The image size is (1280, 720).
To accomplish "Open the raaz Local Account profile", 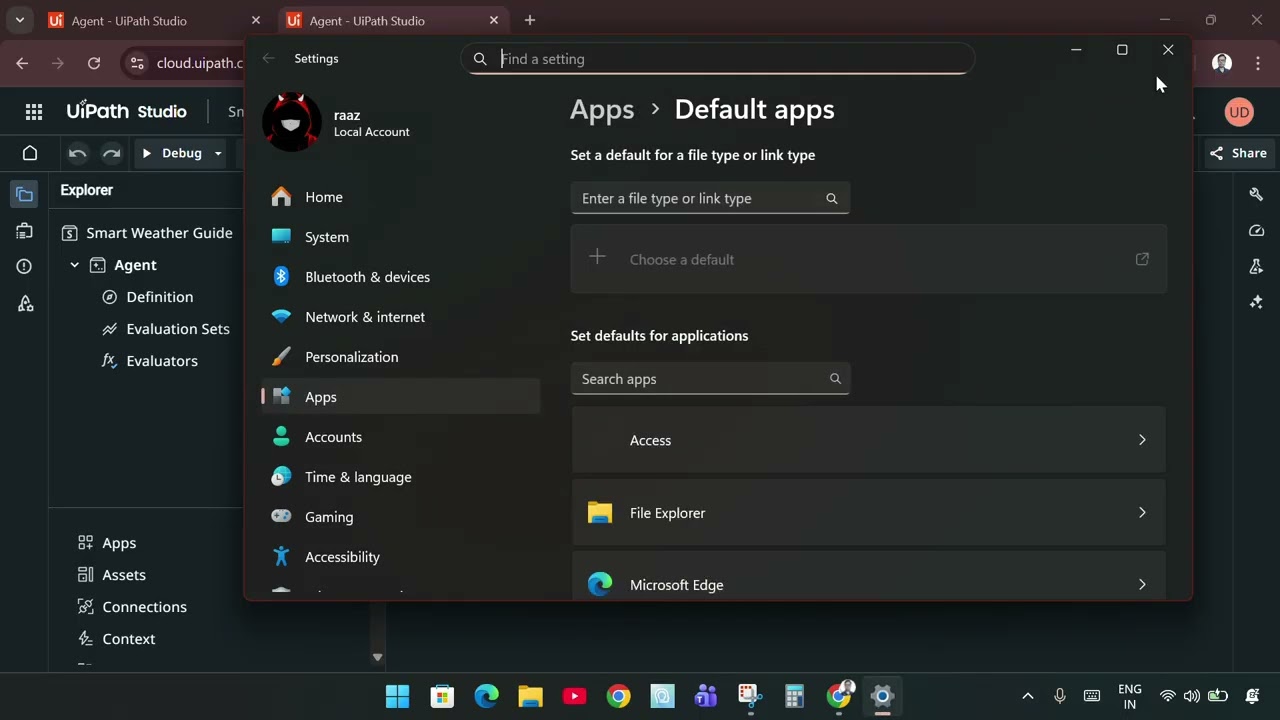I will coord(336,122).
